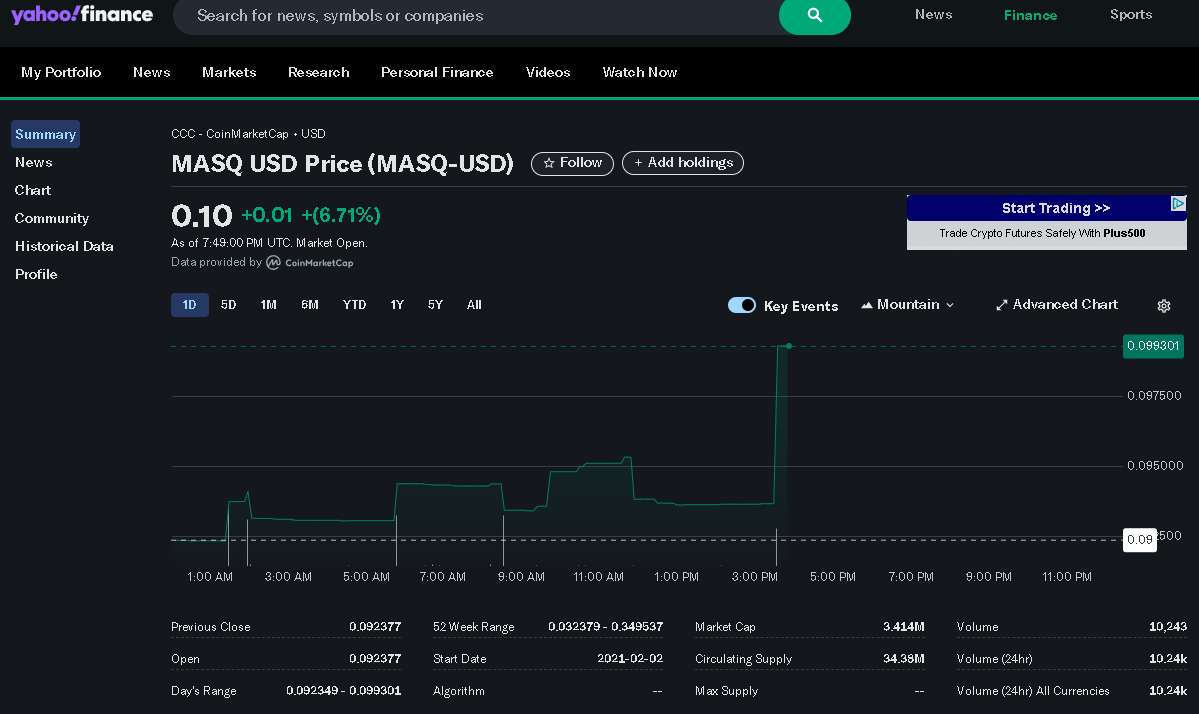This screenshot has height=714, width=1199.
Task: Click the Start Trading advertisement banner
Action: (x=1046, y=222)
